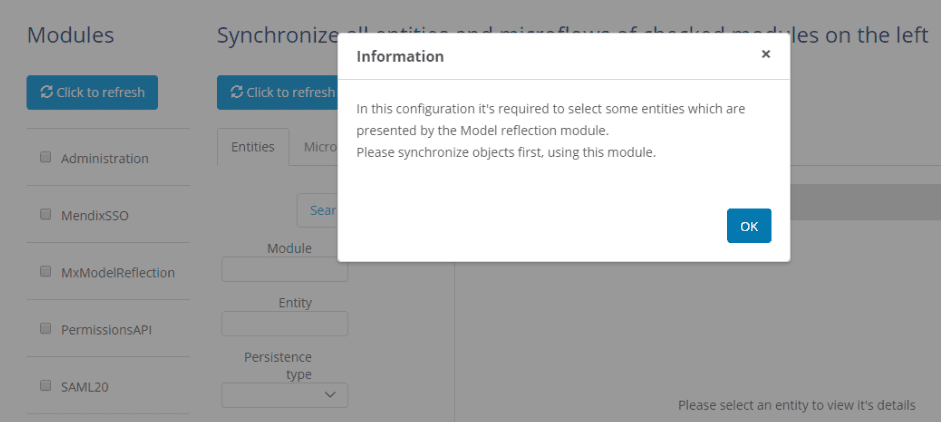The width and height of the screenshot is (941, 422).
Task: Click the Modules refresh button label
Action: [x=101, y=92]
